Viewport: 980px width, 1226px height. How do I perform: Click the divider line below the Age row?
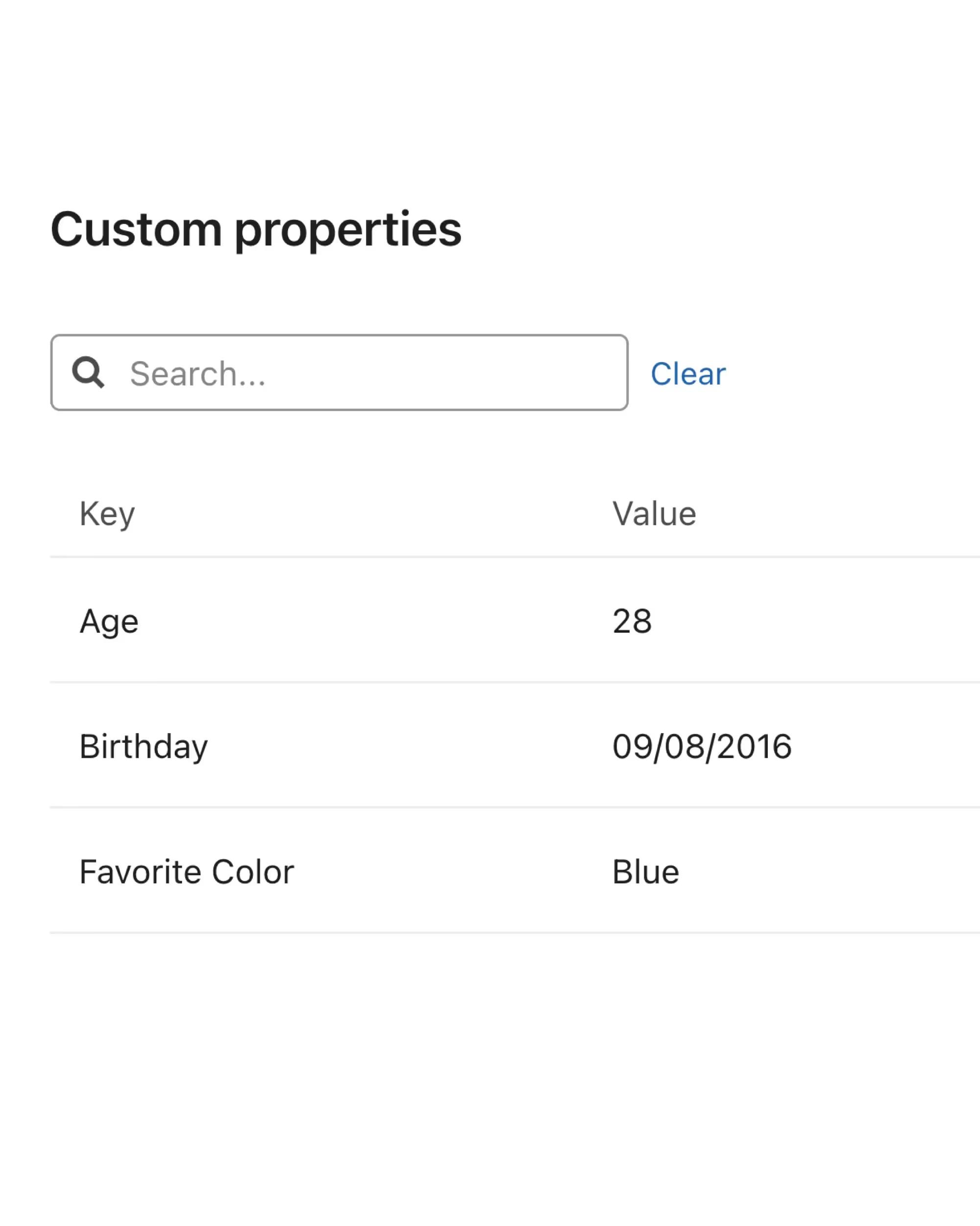coord(512,682)
